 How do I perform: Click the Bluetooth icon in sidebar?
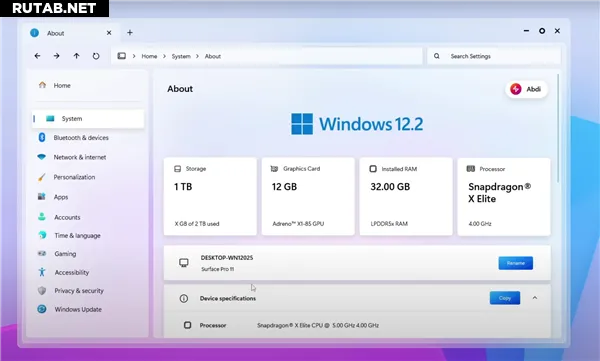click(x=42, y=137)
